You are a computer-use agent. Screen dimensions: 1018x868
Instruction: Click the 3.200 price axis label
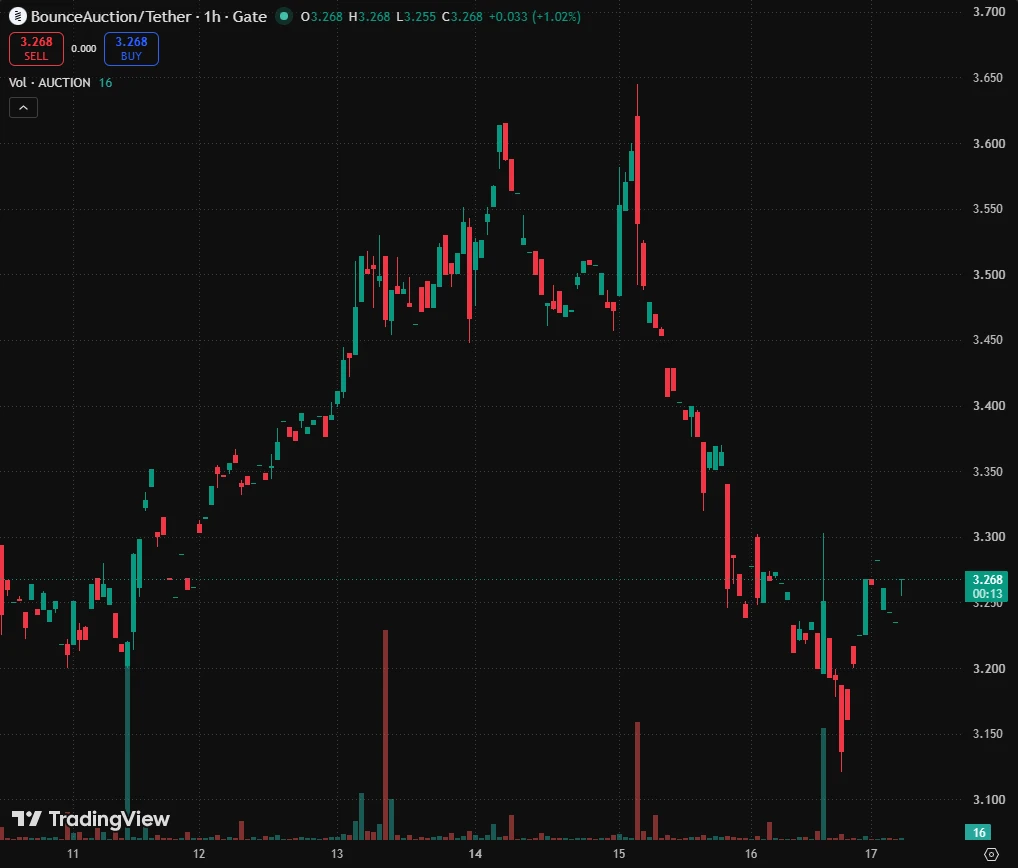[989, 669]
